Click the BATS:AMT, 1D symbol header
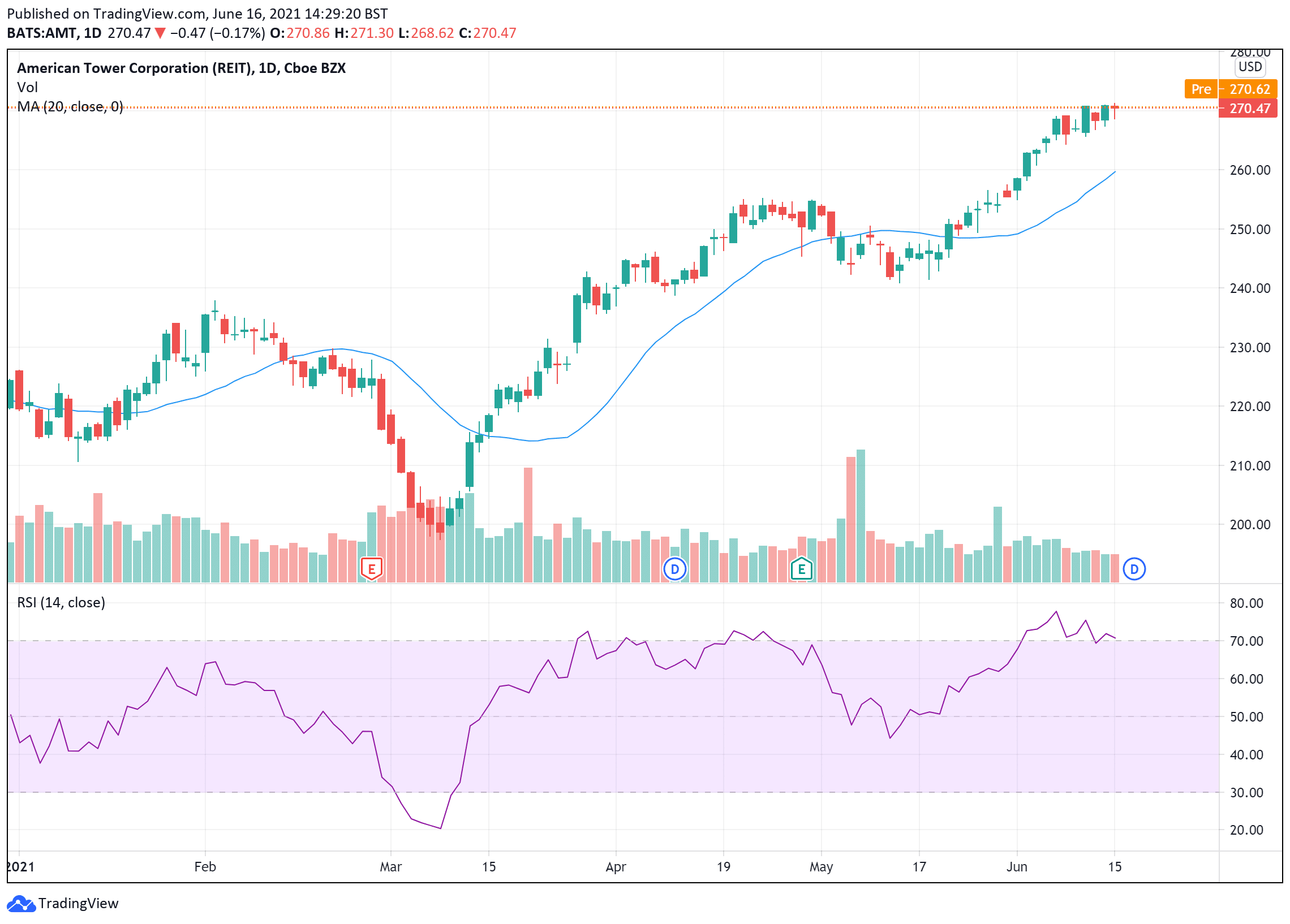This screenshot has width=1290, height=924. tap(54, 33)
